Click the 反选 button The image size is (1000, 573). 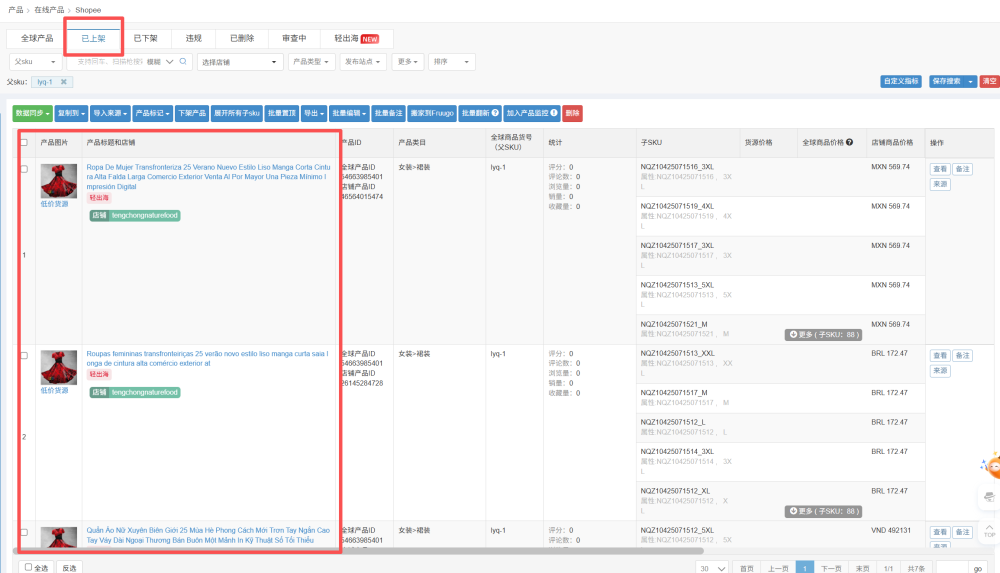tap(69, 567)
